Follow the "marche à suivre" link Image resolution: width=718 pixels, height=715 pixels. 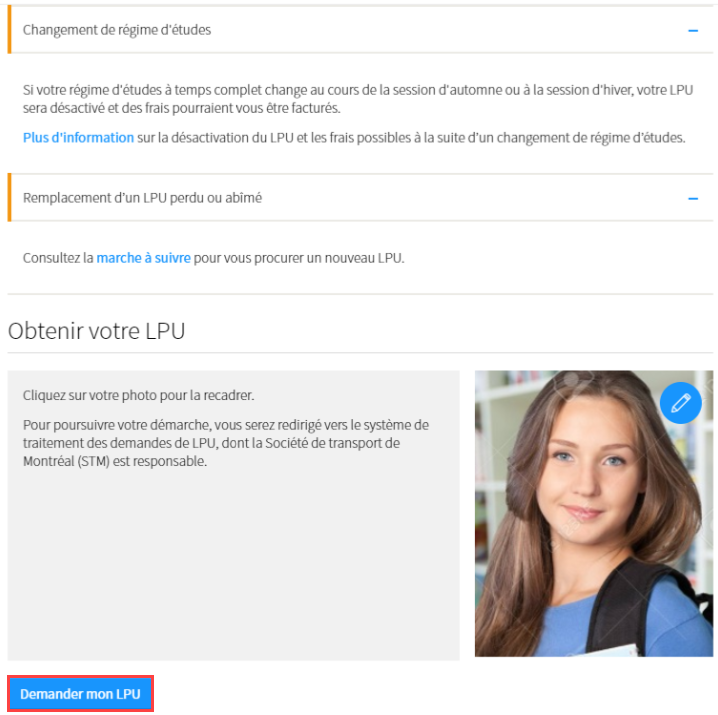click(143, 258)
